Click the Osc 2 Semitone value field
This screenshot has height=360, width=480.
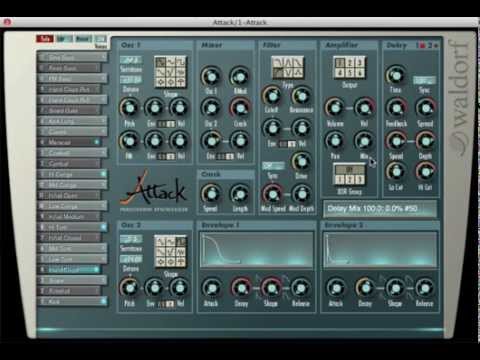coord(131,239)
